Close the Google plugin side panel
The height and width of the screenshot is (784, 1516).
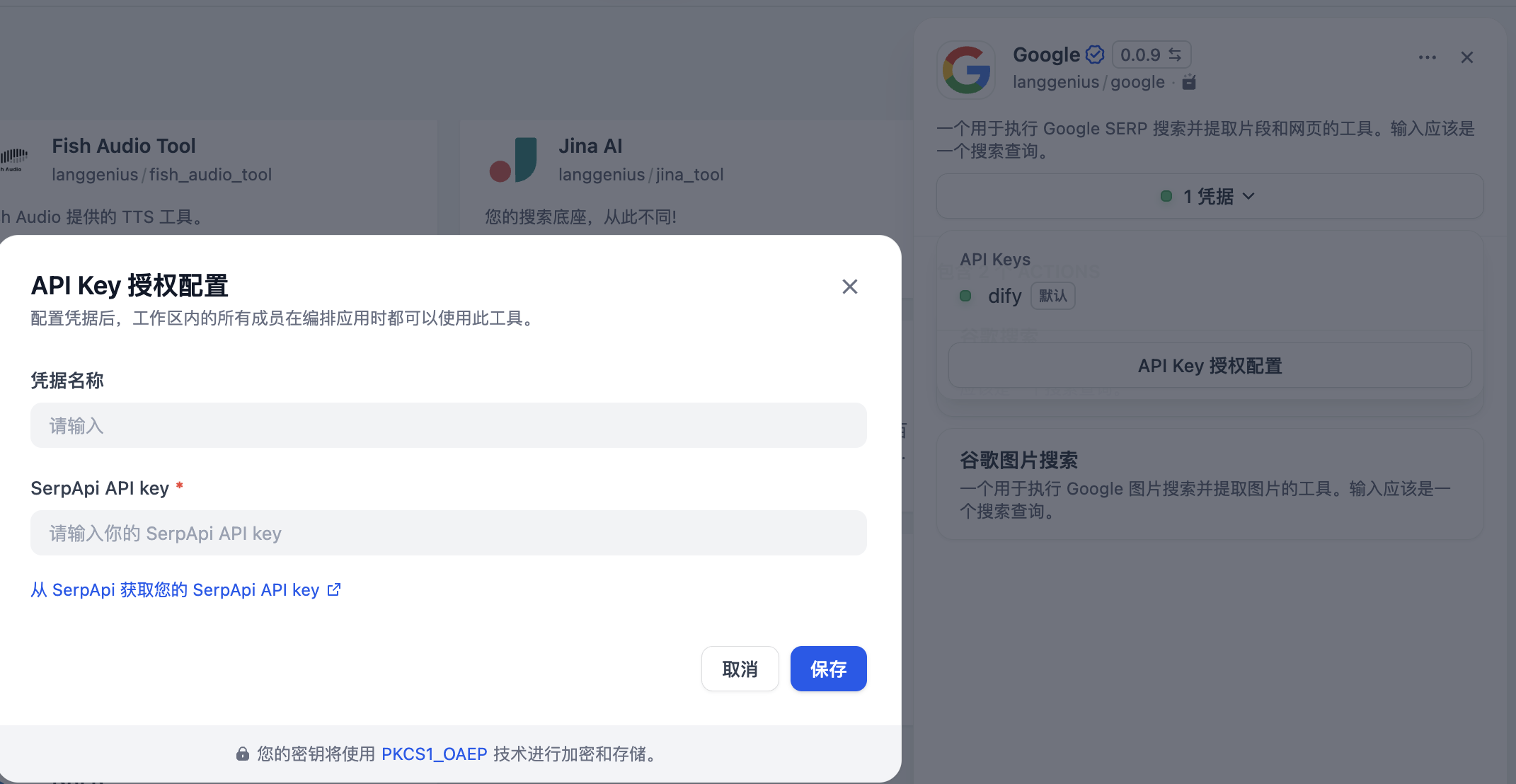click(x=1466, y=57)
